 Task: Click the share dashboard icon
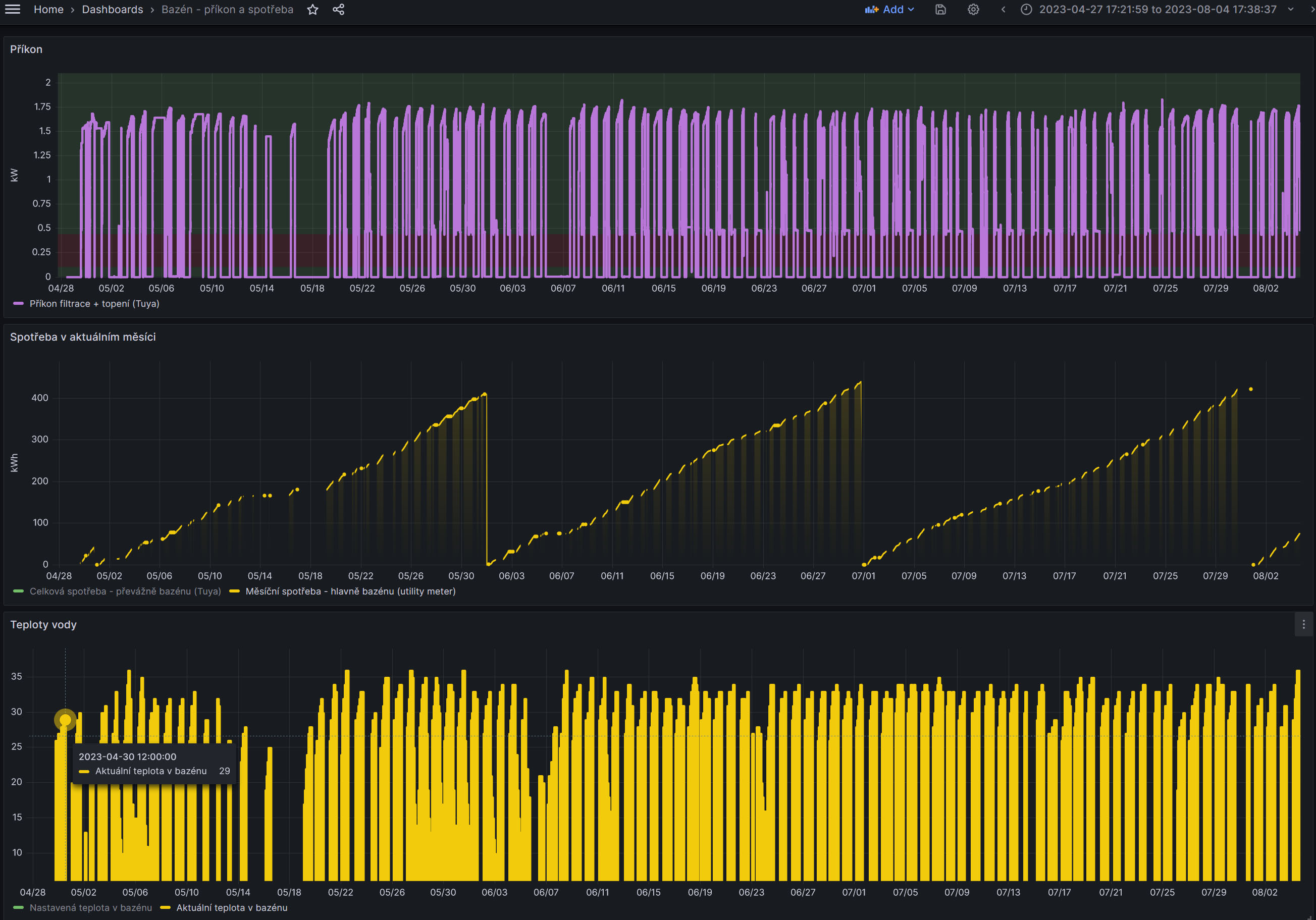[339, 9]
